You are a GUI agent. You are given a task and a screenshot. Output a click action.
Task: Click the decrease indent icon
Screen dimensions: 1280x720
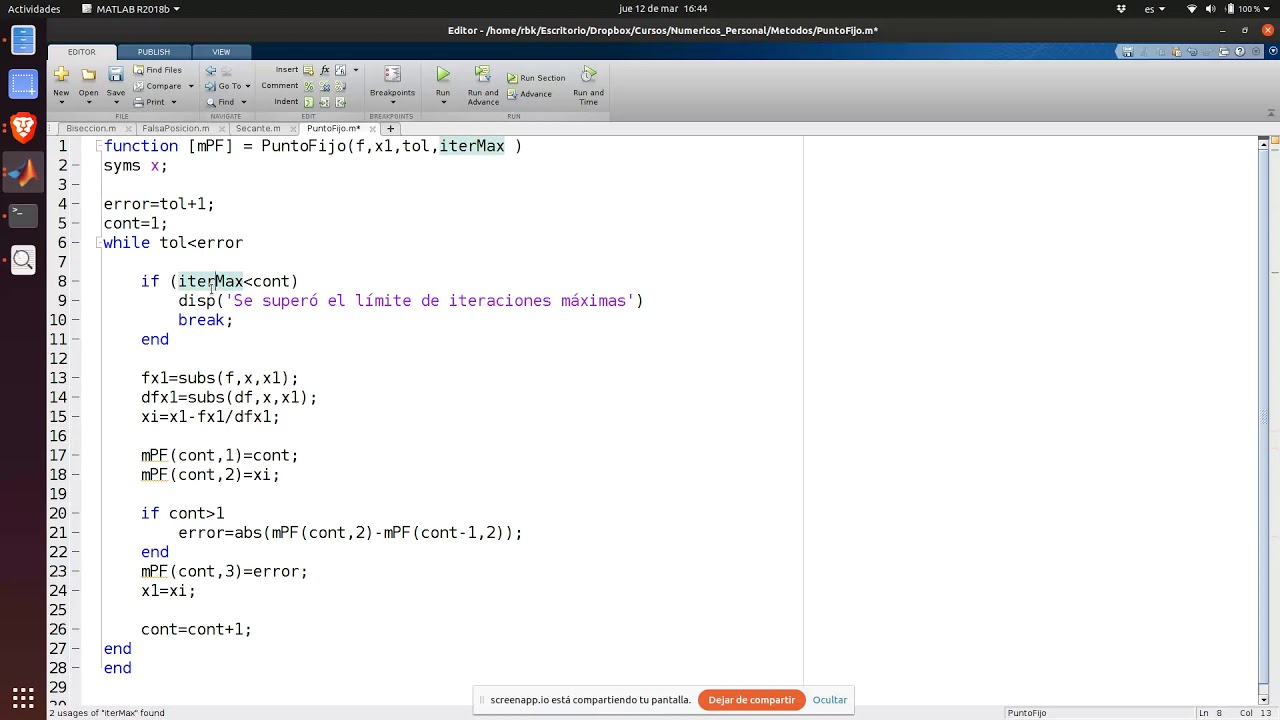click(340, 102)
